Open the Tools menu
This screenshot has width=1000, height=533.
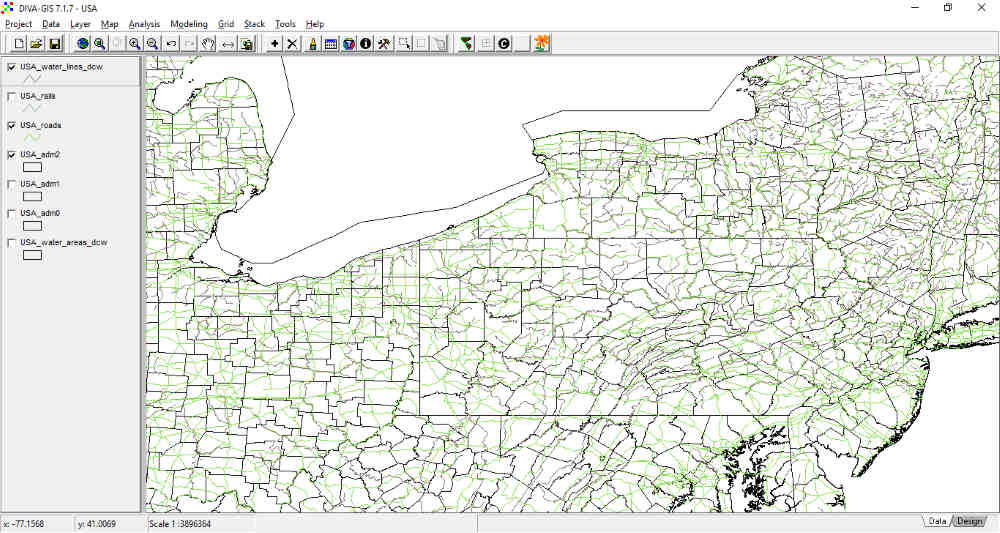pos(285,24)
